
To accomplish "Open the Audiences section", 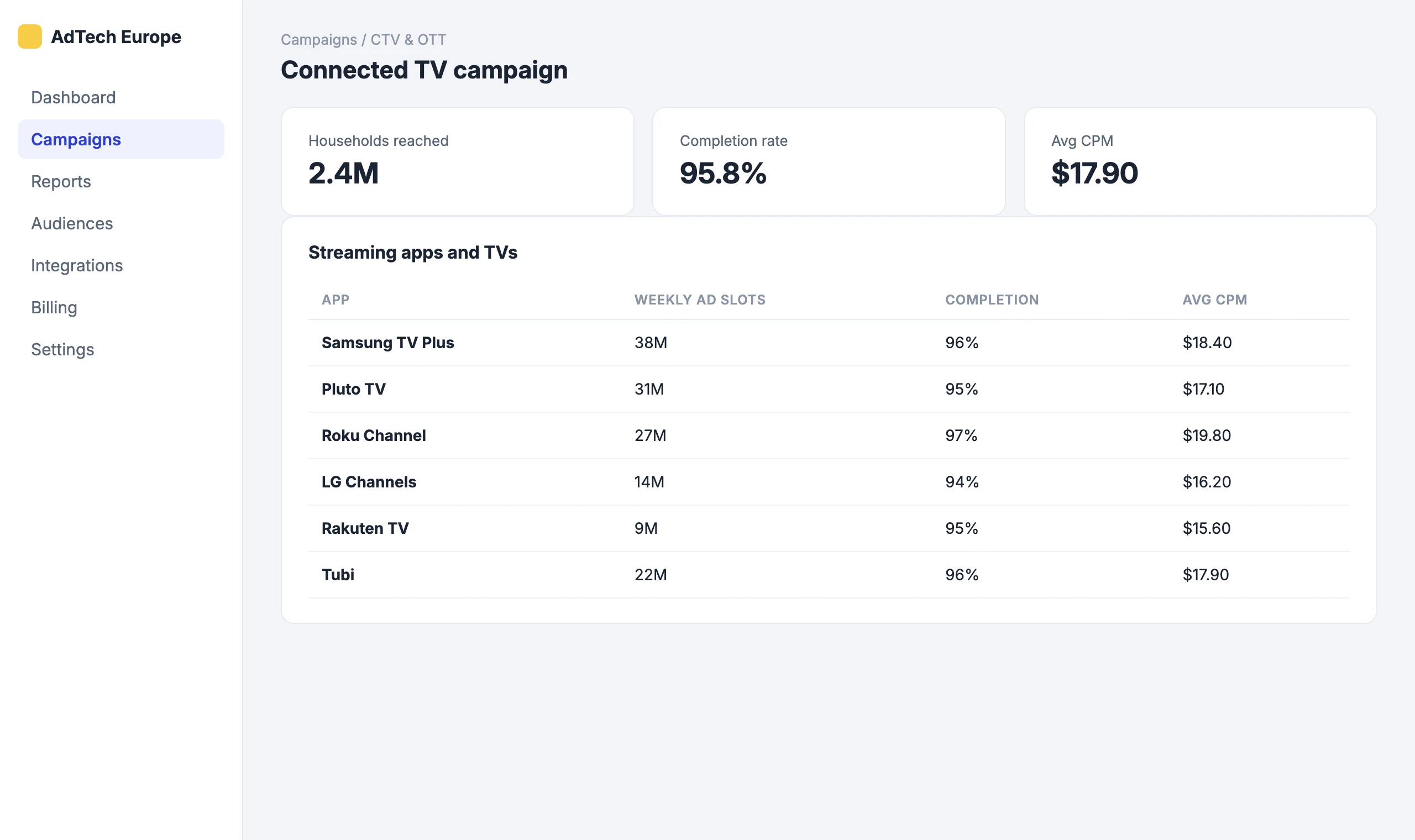I will click(120, 224).
